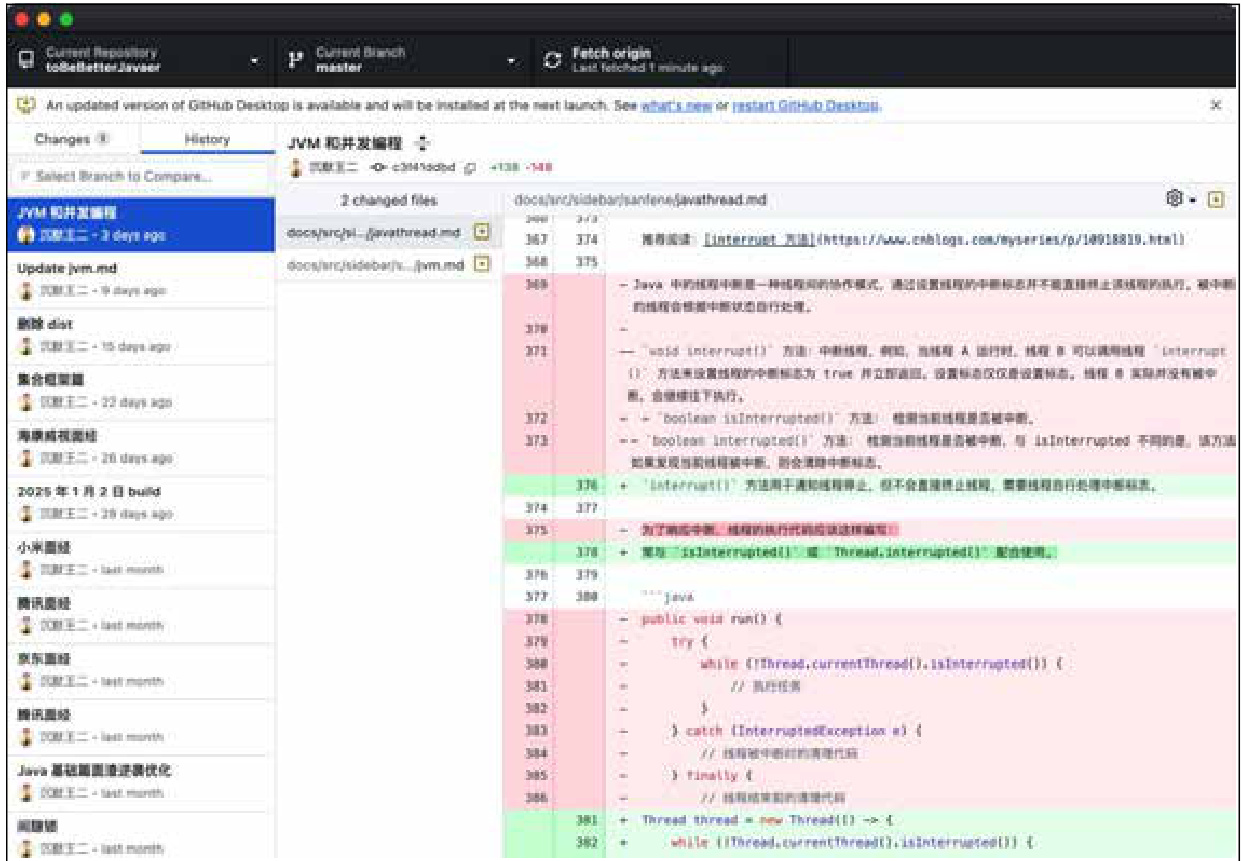The height and width of the screenshot is (861, 1242).
Task: Select the "小米面经" commit
Action: [x=140, y=559]
